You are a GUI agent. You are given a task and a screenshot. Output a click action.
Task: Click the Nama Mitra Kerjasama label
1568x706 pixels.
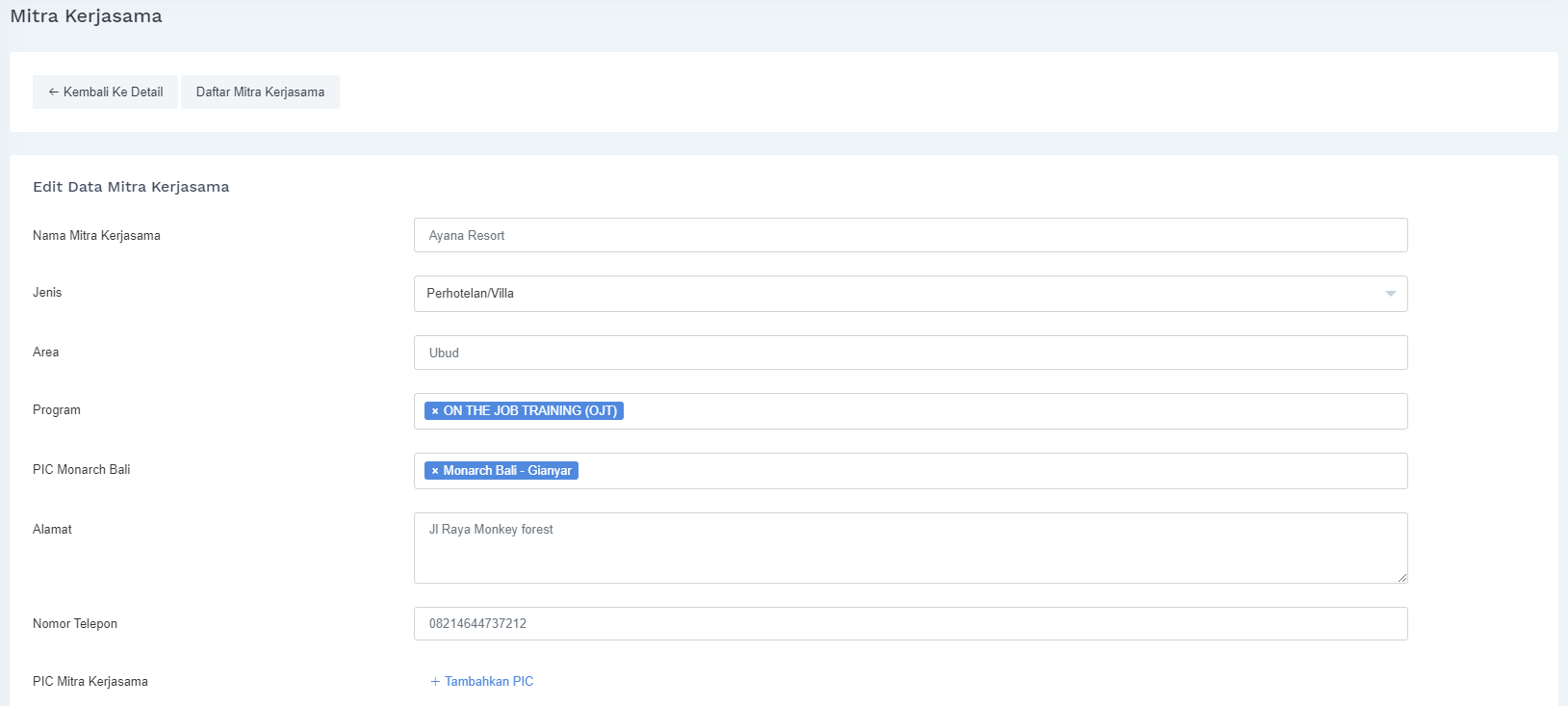pos(96,236)
